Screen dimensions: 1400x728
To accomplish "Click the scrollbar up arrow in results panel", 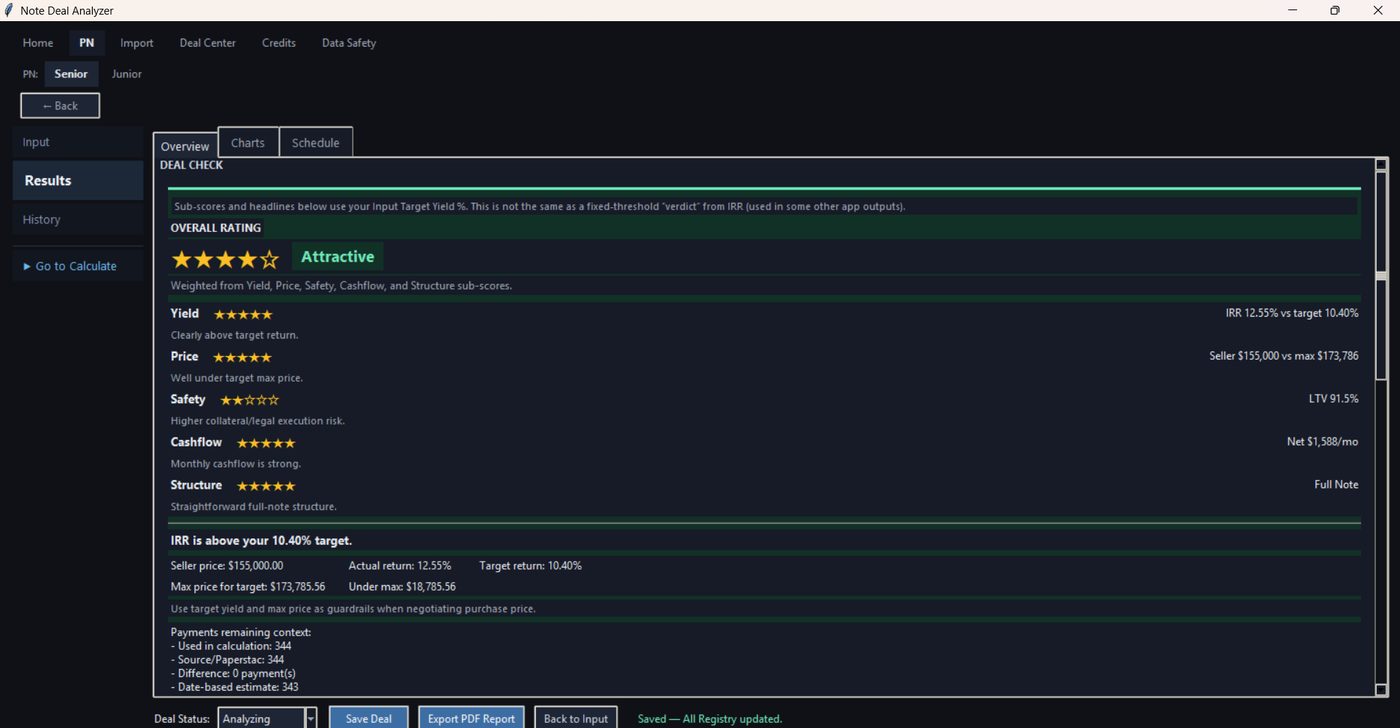I will (1381, 165).
